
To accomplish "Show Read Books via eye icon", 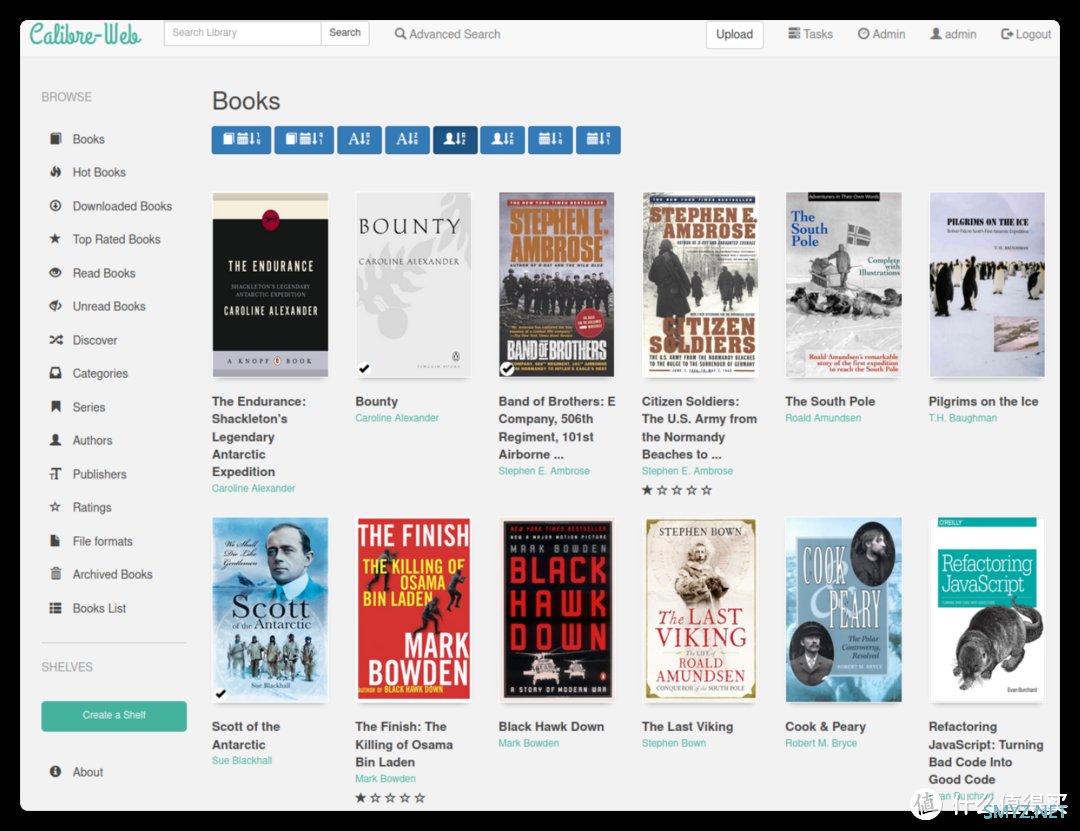I will (56, 272).
